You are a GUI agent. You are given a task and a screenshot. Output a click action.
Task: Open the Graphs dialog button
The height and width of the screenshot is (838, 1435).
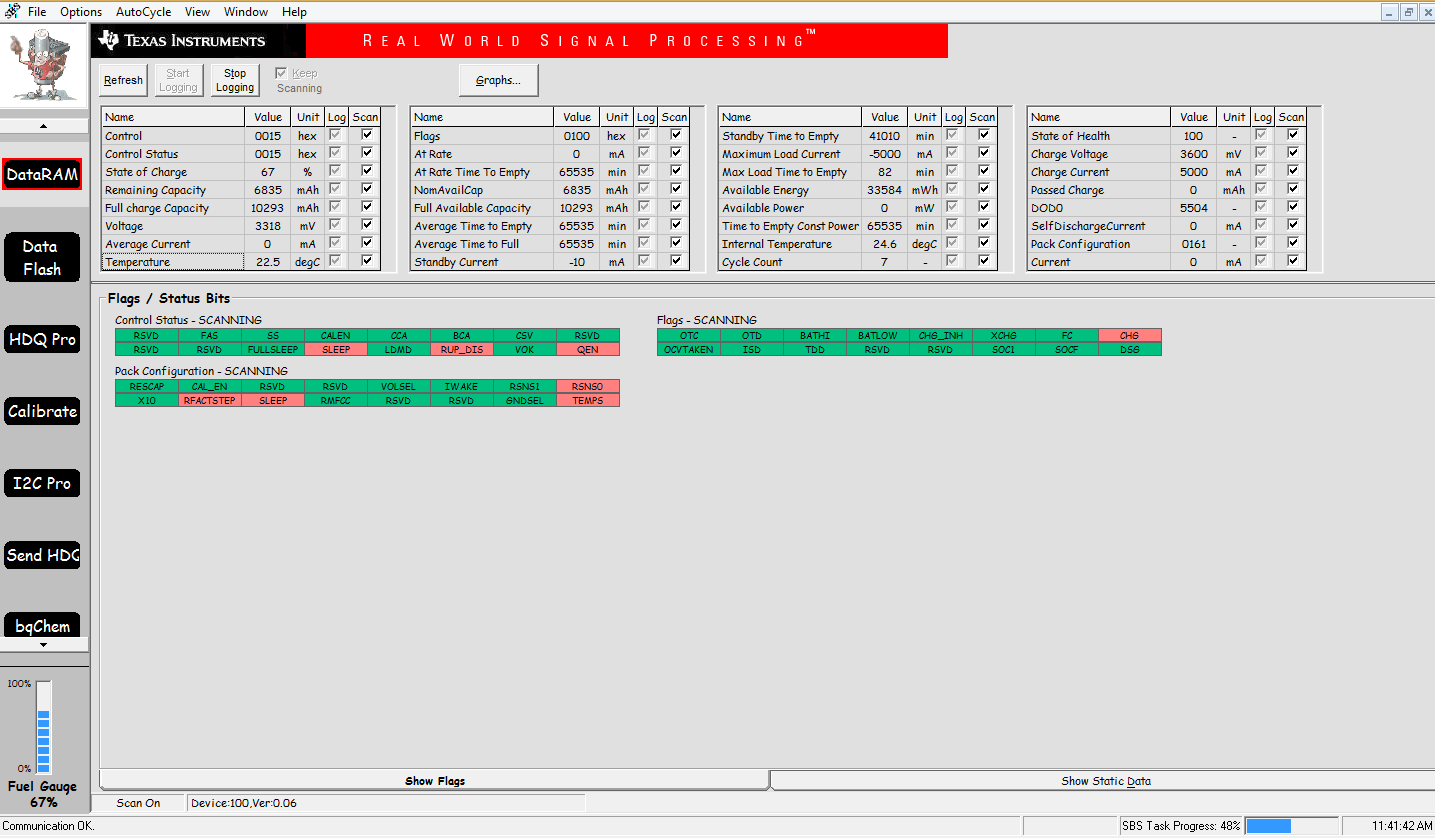(498, 80)
